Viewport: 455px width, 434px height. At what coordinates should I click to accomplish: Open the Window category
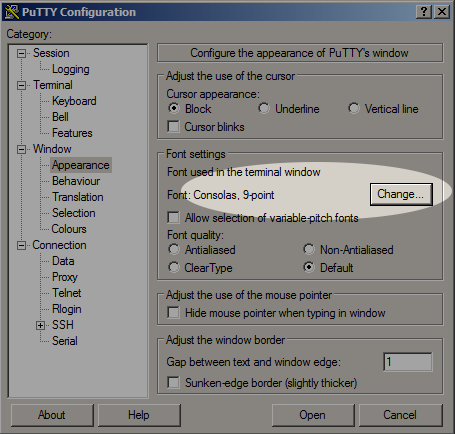tap(52, 149)
